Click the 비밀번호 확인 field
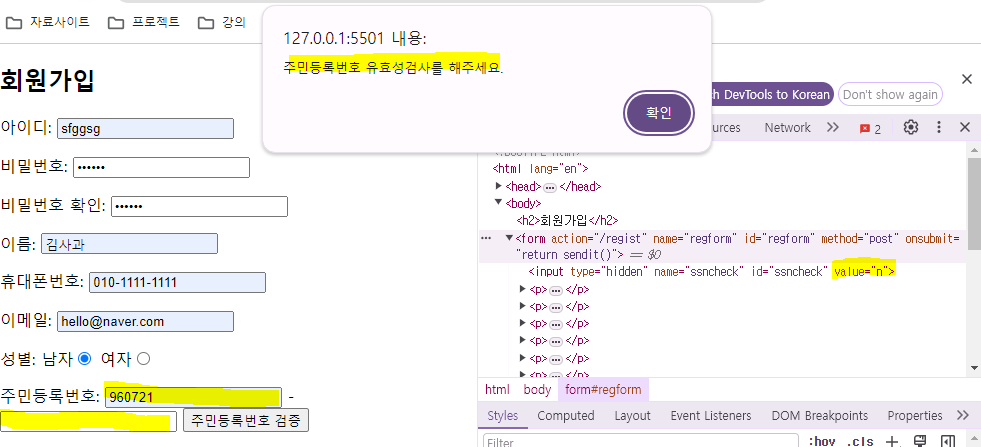981x447 pixels. tap(200, 207)
